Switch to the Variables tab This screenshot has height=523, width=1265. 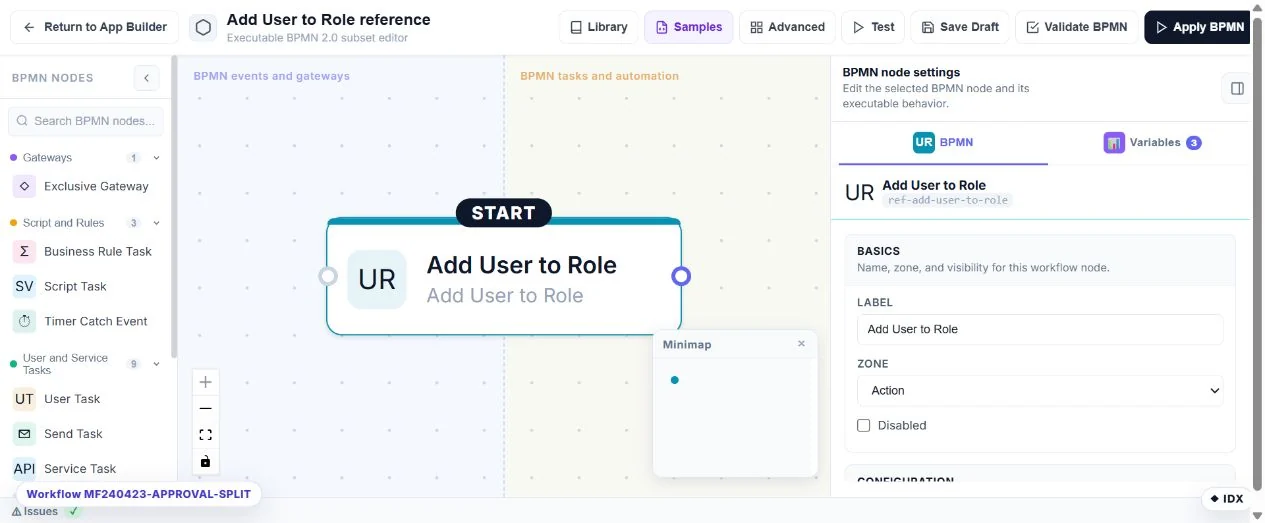(x=1153, y=142)
